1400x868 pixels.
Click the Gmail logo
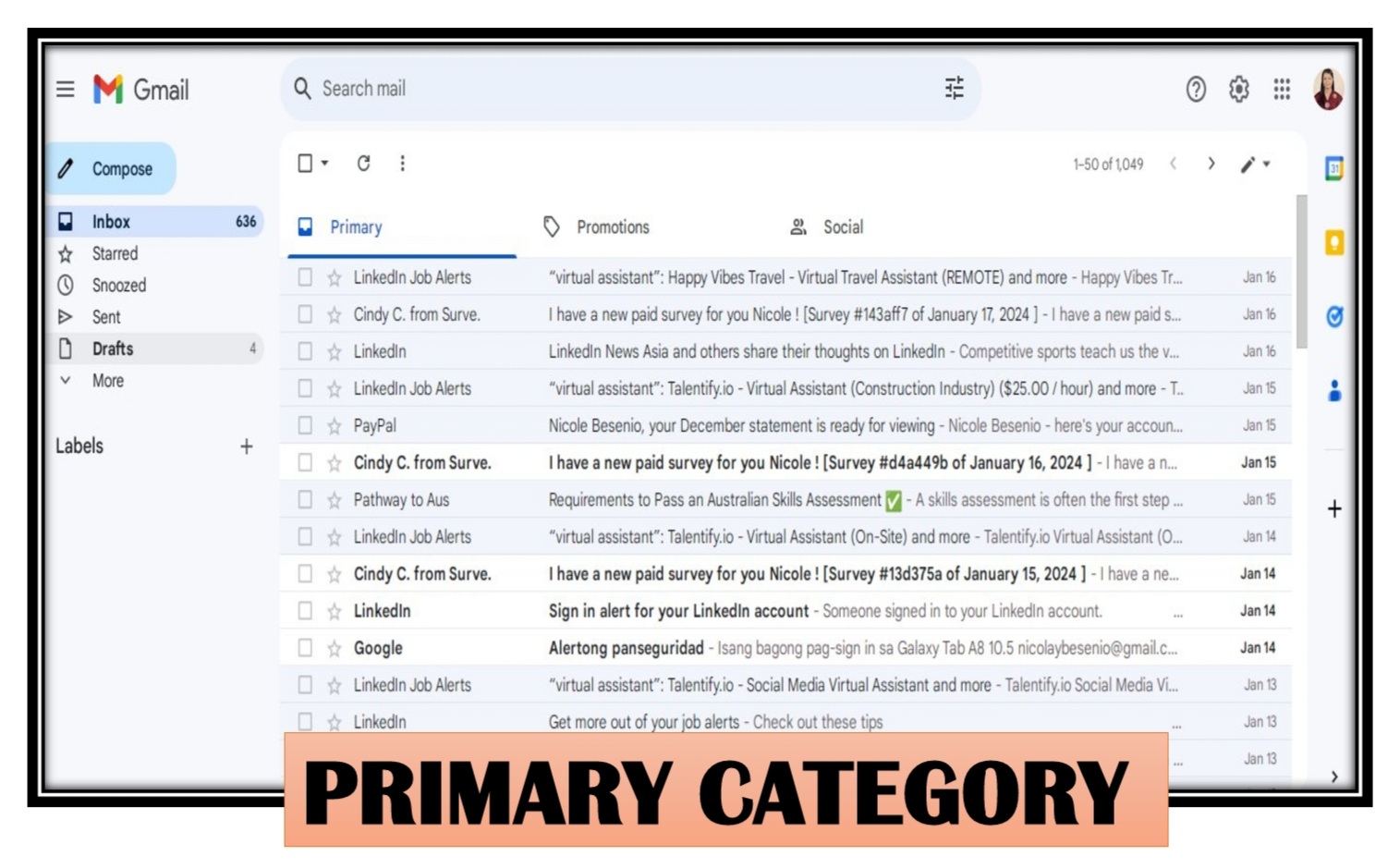click(x=140, y=90)
